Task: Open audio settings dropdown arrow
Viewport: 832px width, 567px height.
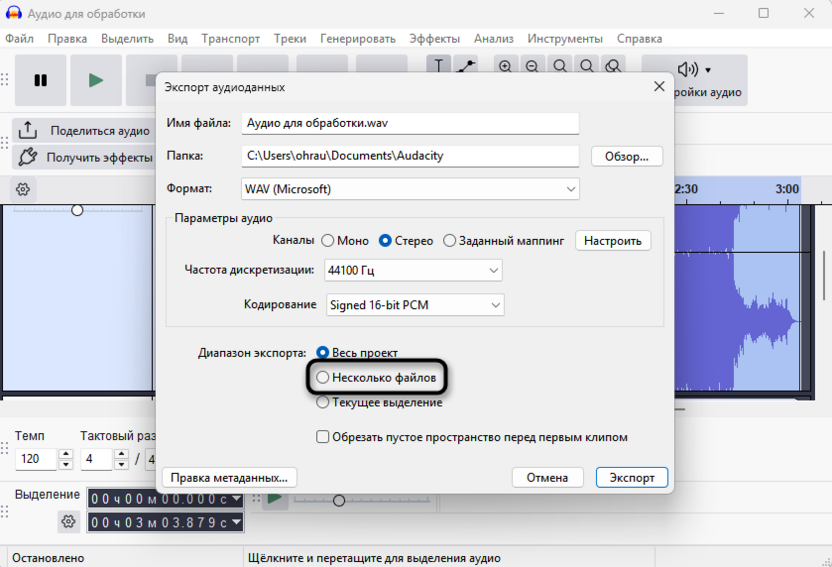Action: click(x=708, y=70)
